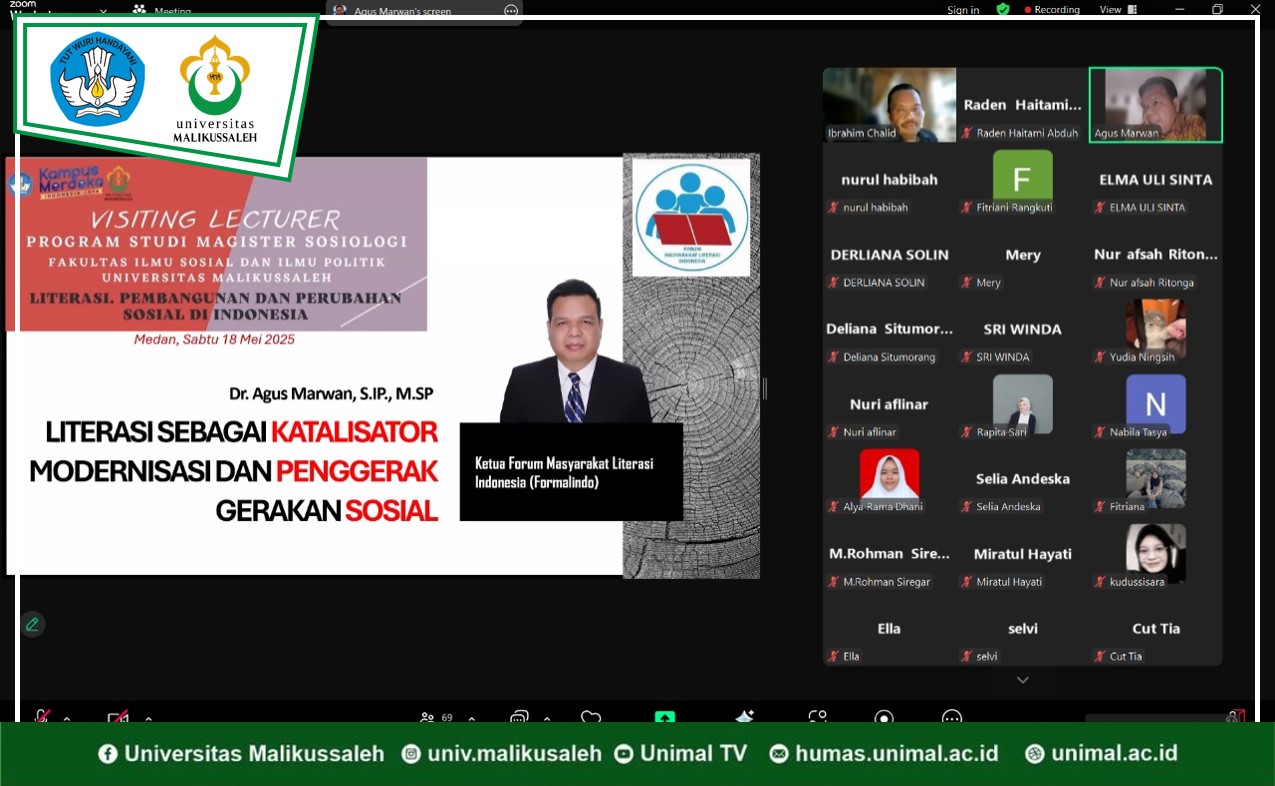The image size is (1275, 786).
Task: Click the Reactions heart icon
Action: 591,717
